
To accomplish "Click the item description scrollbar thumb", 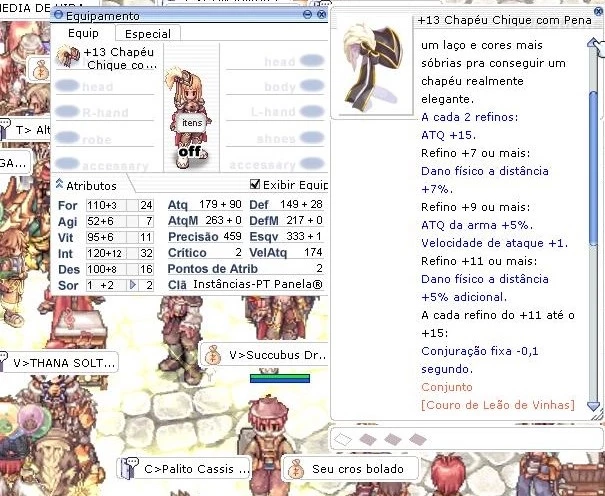I will 593,166.
